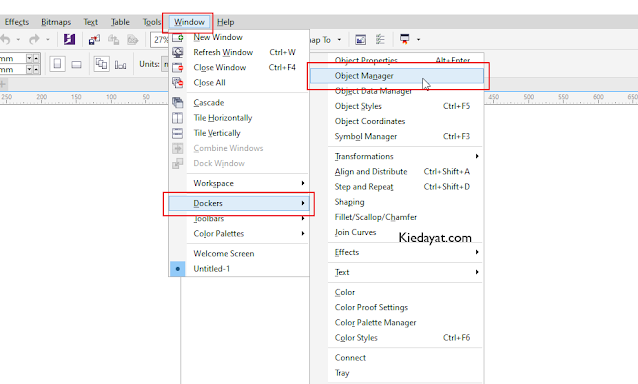Click the Redo arrow icon
This screenshot has height=384, width=638.
pos(34,39)
